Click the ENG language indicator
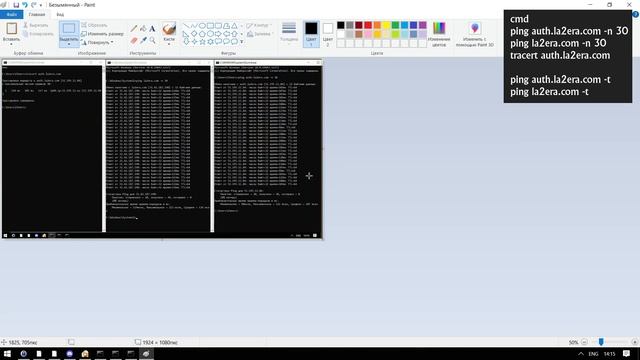The height and width of the screenshot is (360, 640). 593,354
